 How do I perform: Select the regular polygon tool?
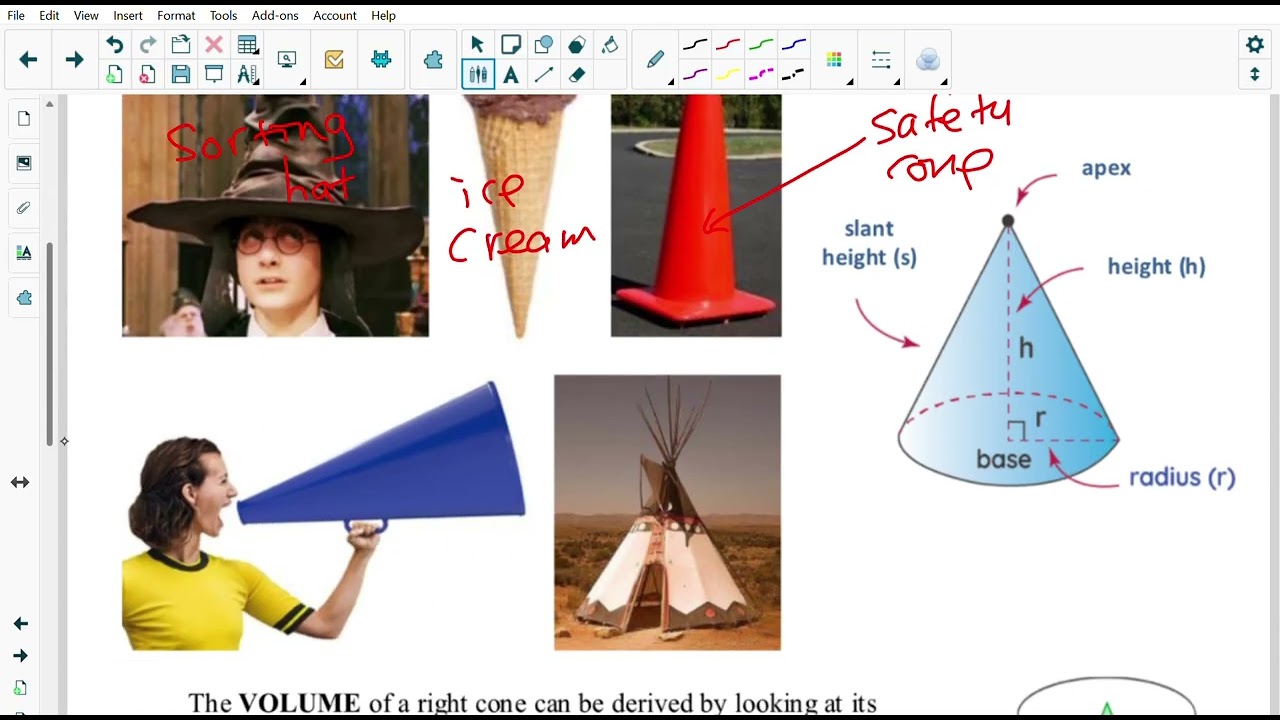[x=577, y=45]
